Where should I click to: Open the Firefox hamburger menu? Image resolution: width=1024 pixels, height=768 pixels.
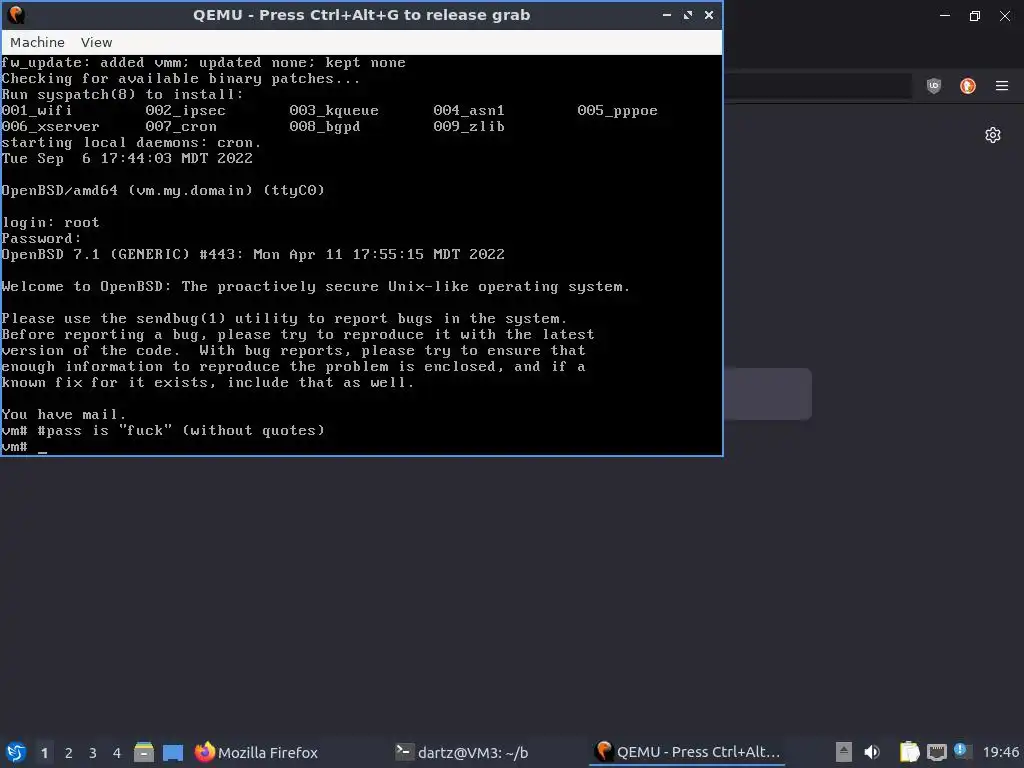[x=1002, y=86]
